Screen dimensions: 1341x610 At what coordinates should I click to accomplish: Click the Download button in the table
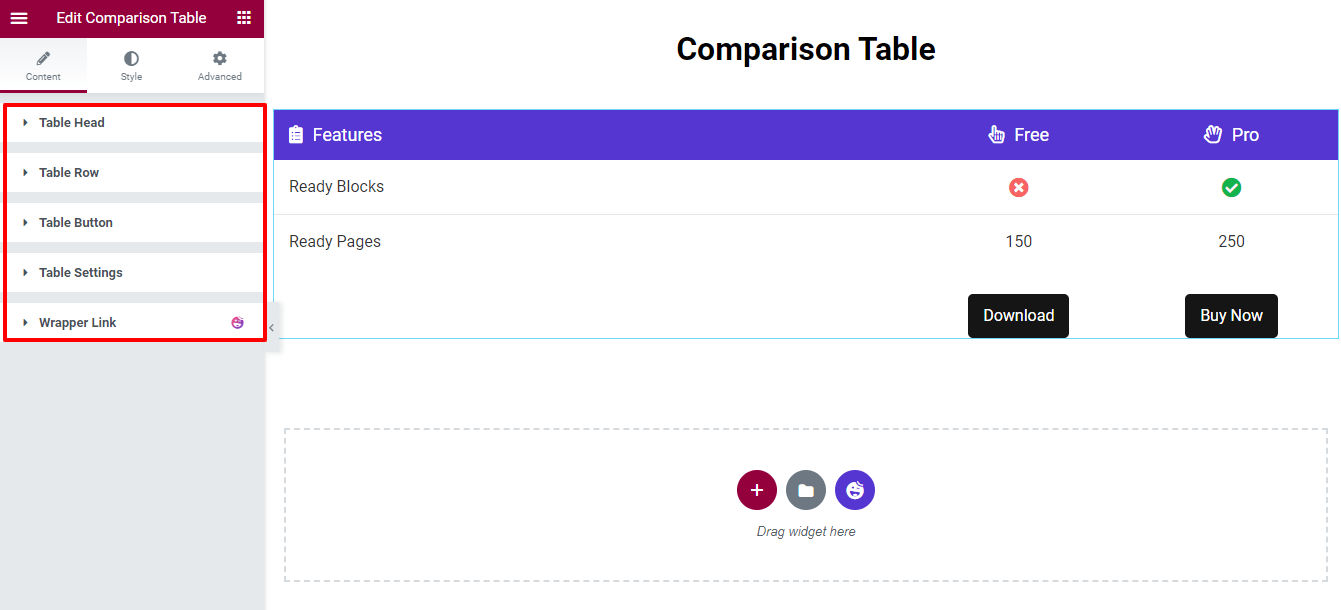(x=1018, y=315)
